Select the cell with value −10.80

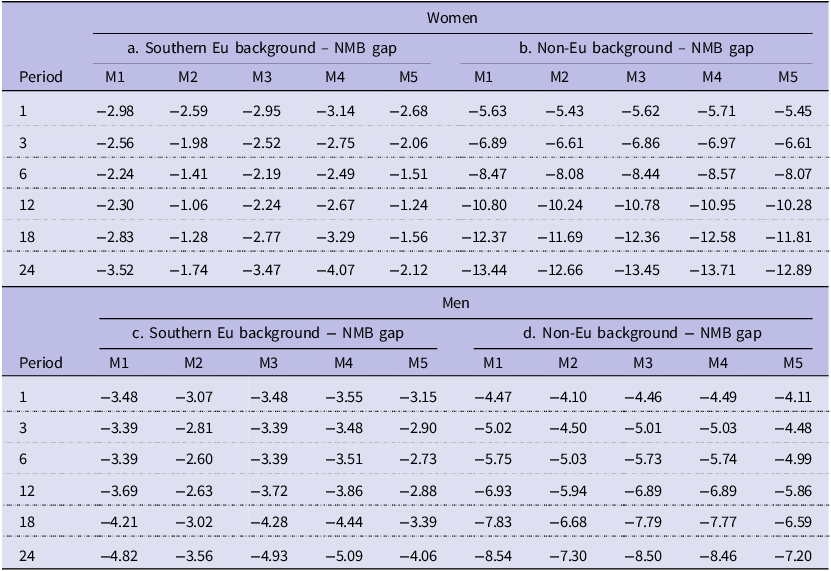[484, 205]
